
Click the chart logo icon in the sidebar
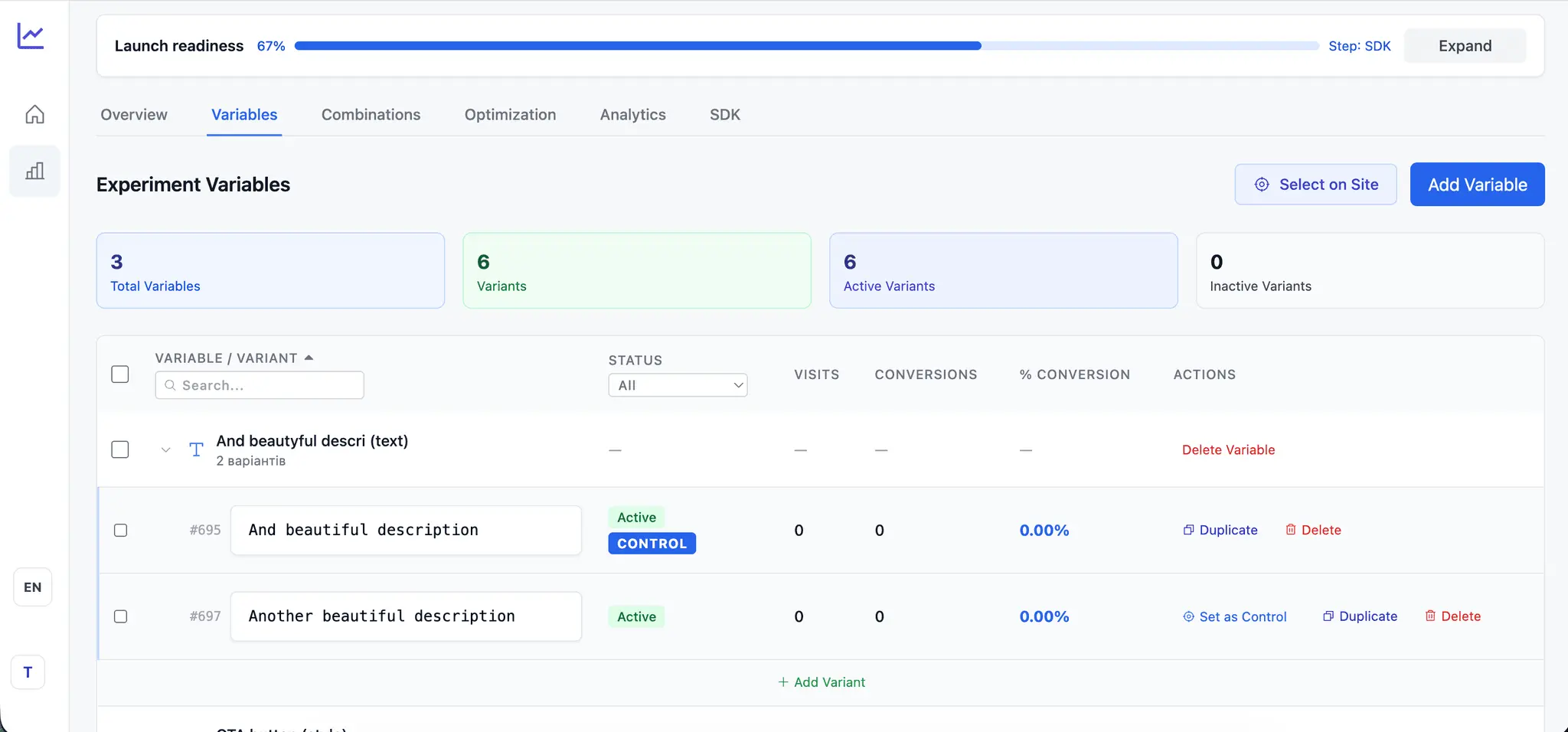[31, 36]
